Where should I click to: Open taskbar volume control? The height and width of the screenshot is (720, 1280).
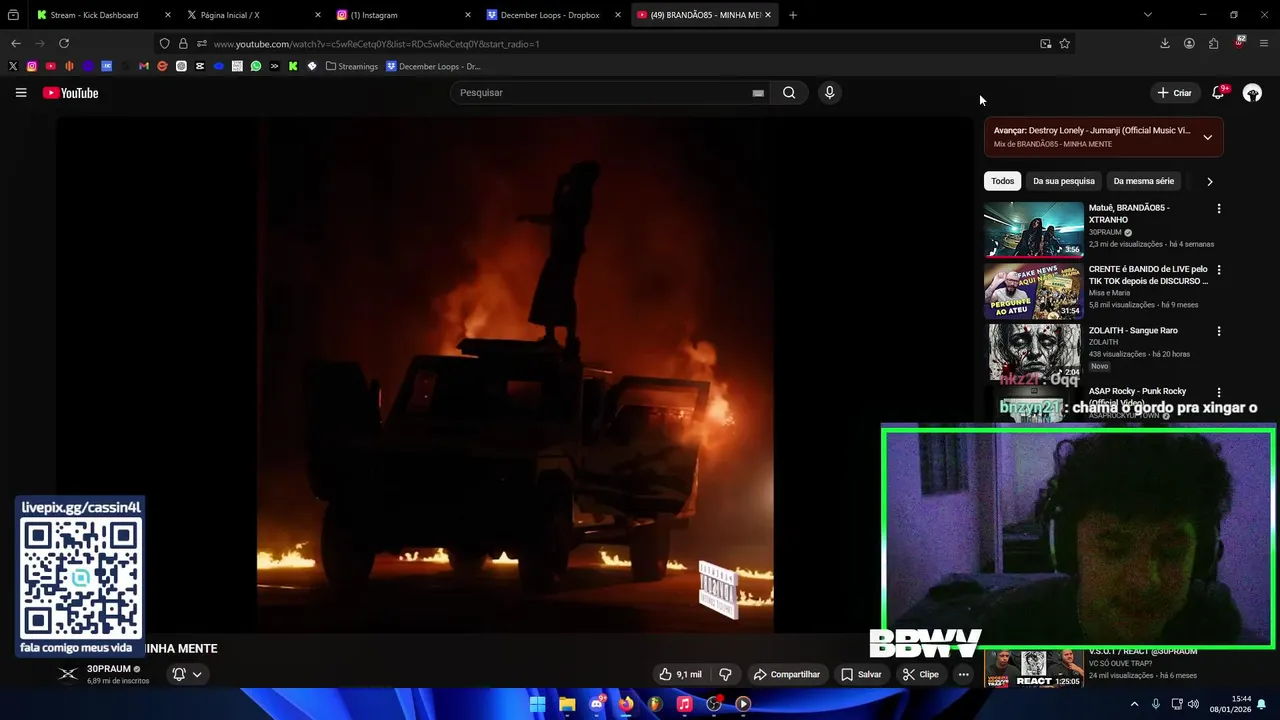1193,704
